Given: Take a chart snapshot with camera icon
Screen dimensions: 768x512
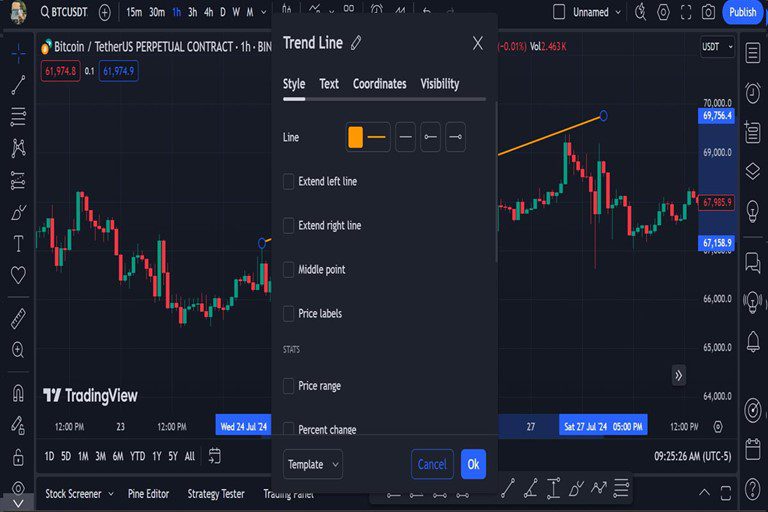Looking at the screenshot, I should pyautogui.click(x=708, y=12).
